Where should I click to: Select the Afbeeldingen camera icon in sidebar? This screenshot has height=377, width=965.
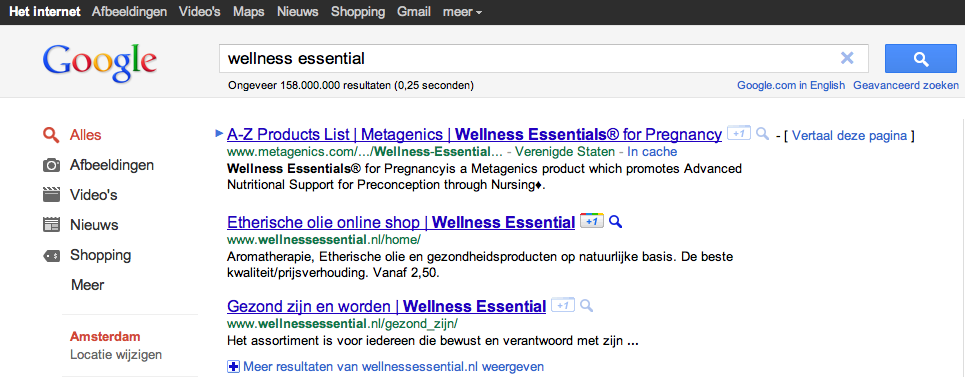pyautogui.click(x=52, y=165)
